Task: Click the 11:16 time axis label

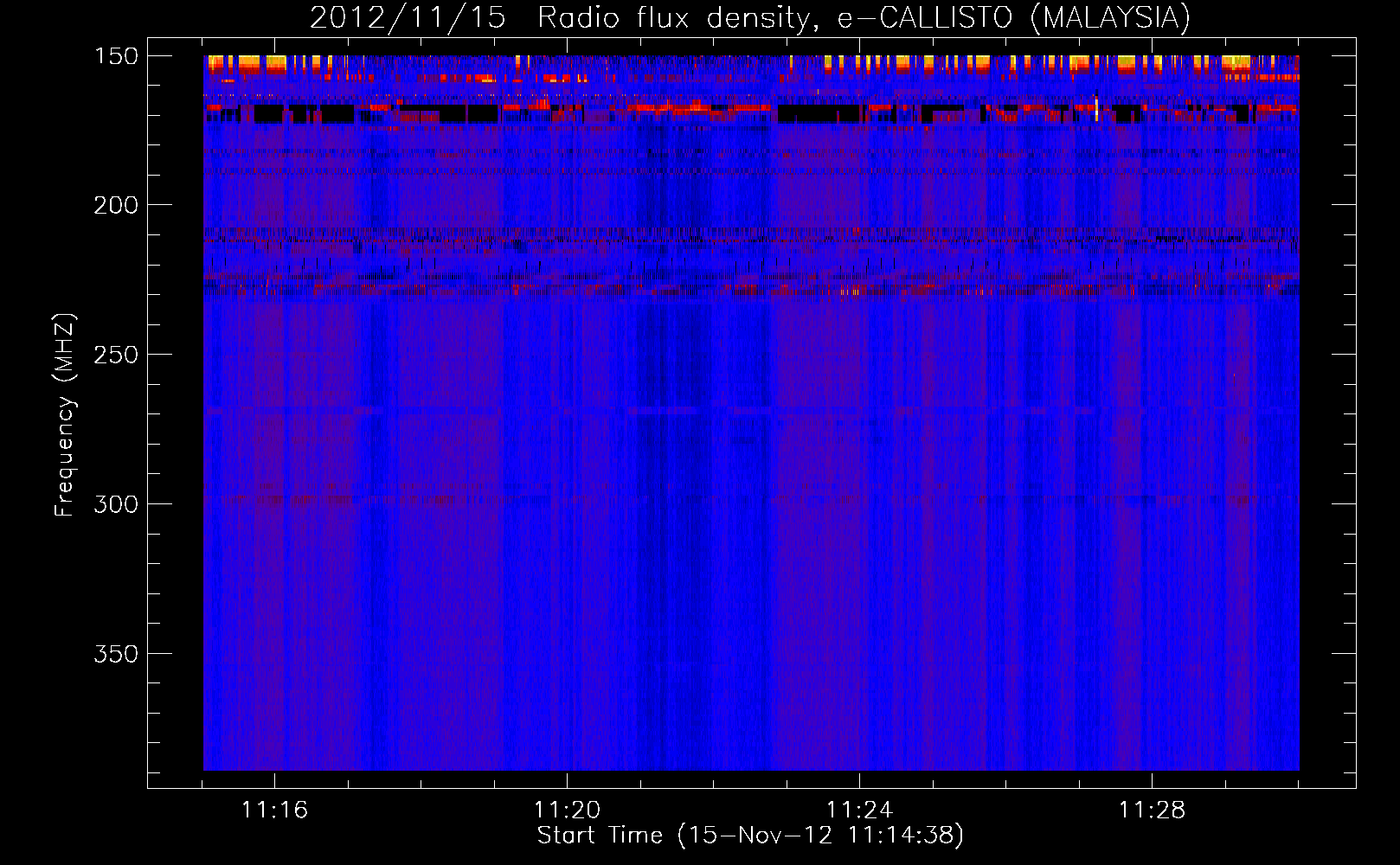Action: point(274,811)
